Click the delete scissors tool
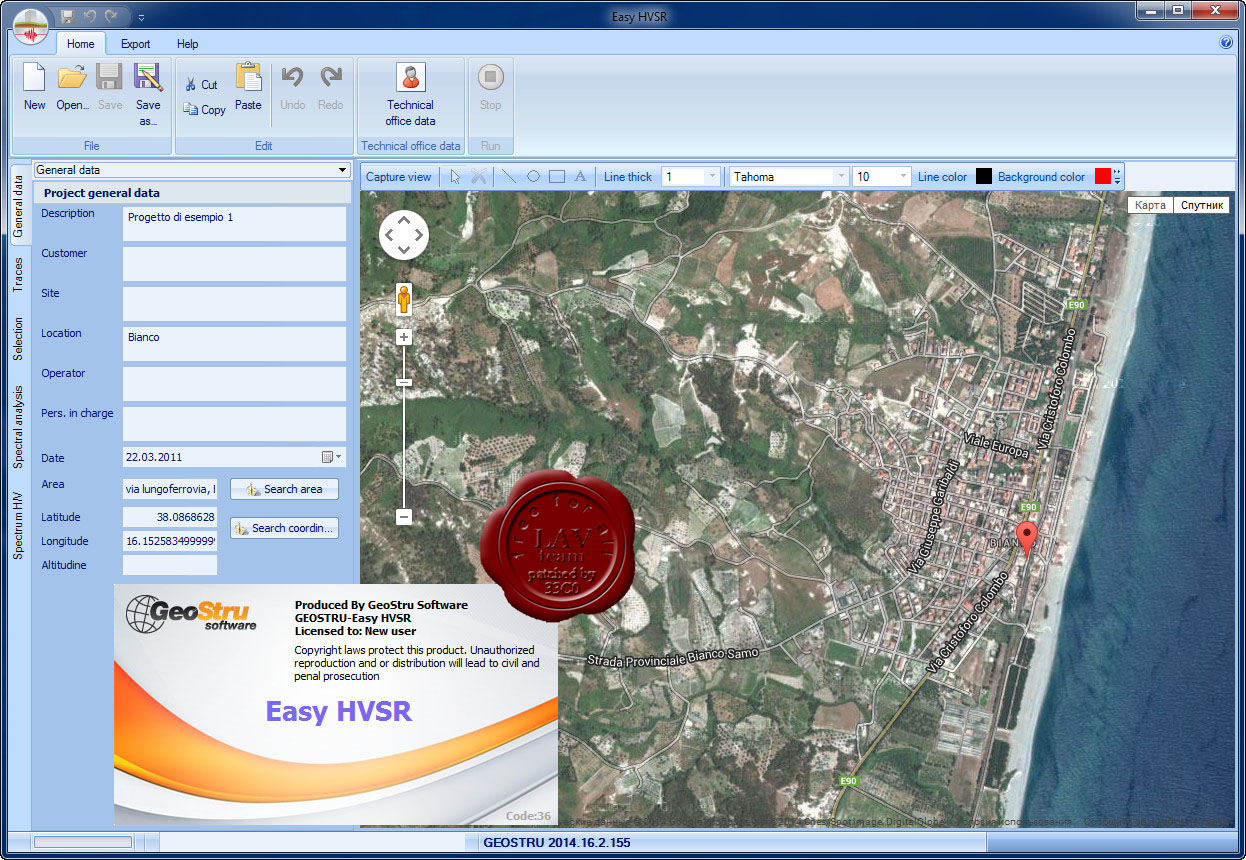The width and height of the screenshot is (1246, 860). pyautogui.click(x=479, y=176)
